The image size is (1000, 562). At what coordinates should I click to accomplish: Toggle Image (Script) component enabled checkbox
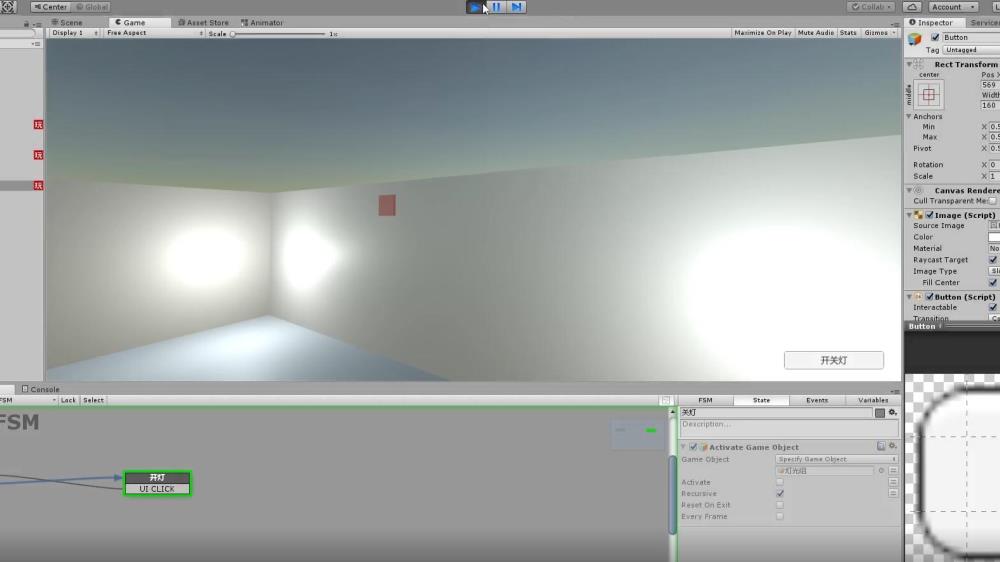(x=929, y=216)
